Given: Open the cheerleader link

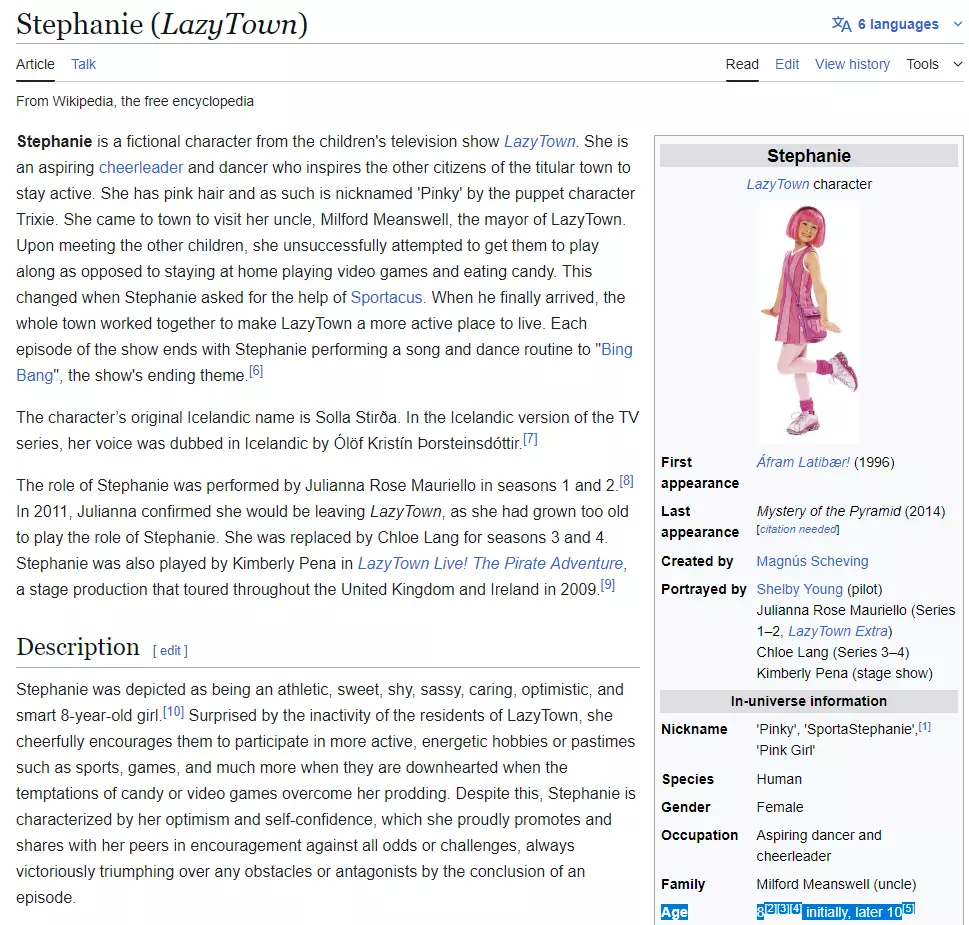Looking at the screenshot, I should [x=141, y=167].
